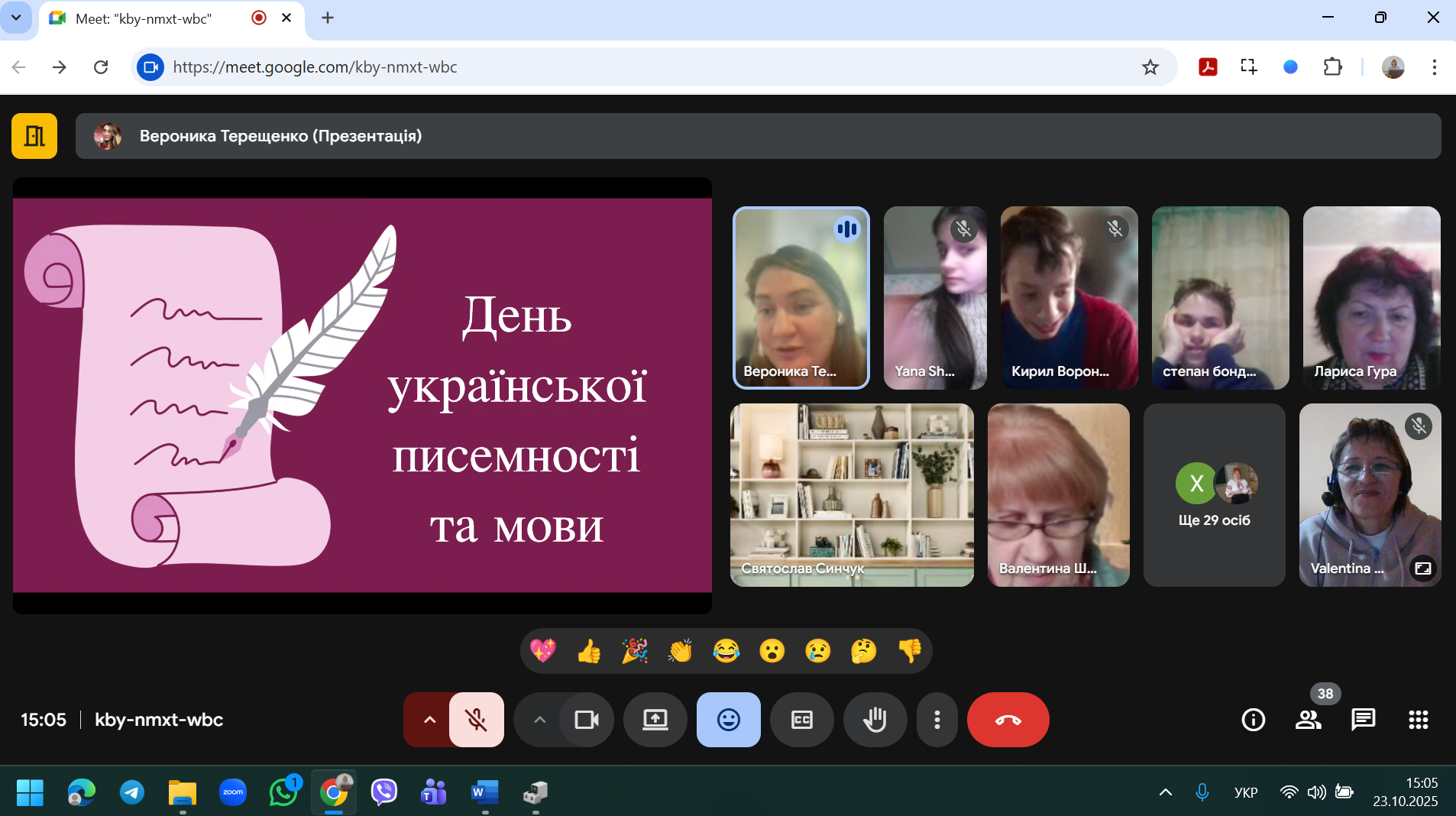Open the three-dots more options menu
This screenshot has height=816, width=1456.
click(937, 720)
